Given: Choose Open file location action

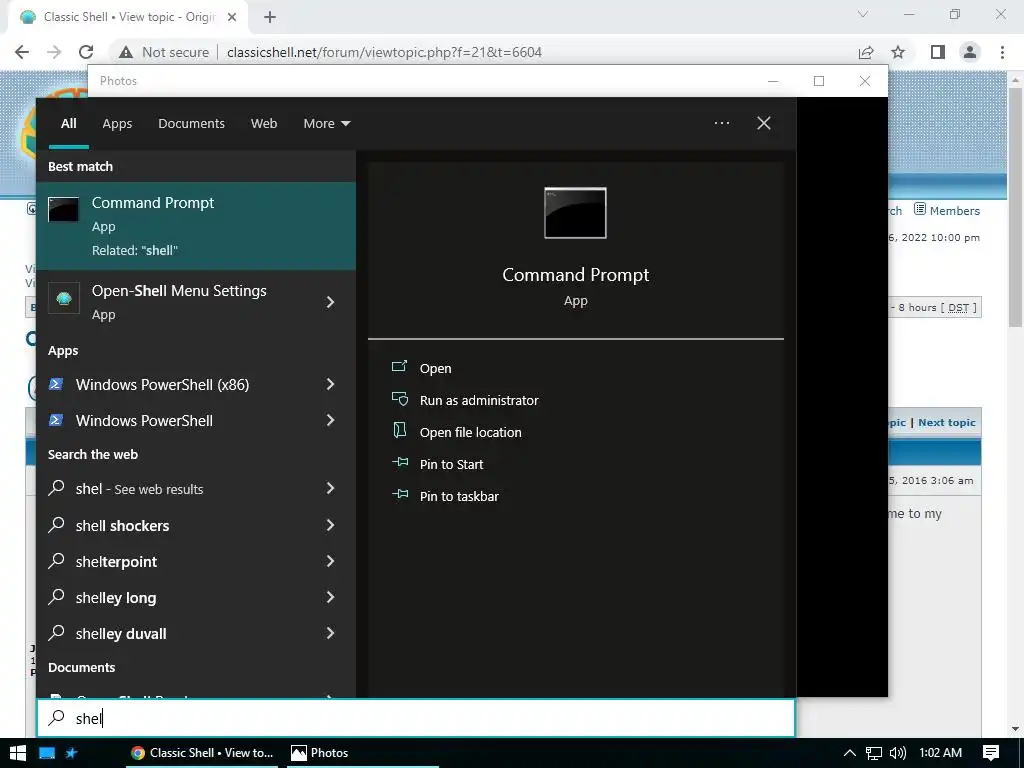Looking at the screenshot, I should click(470, 432).
